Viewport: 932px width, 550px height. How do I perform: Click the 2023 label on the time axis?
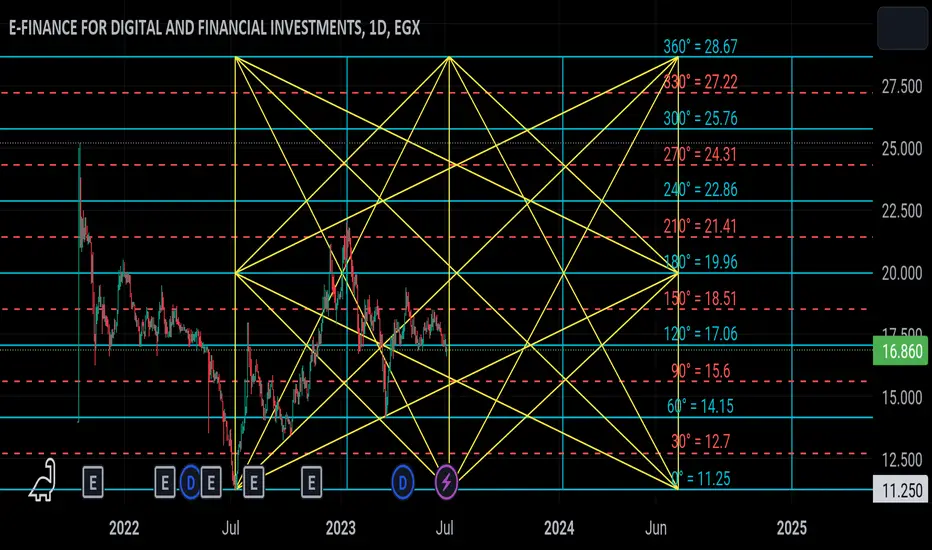(x=341, y=528)
